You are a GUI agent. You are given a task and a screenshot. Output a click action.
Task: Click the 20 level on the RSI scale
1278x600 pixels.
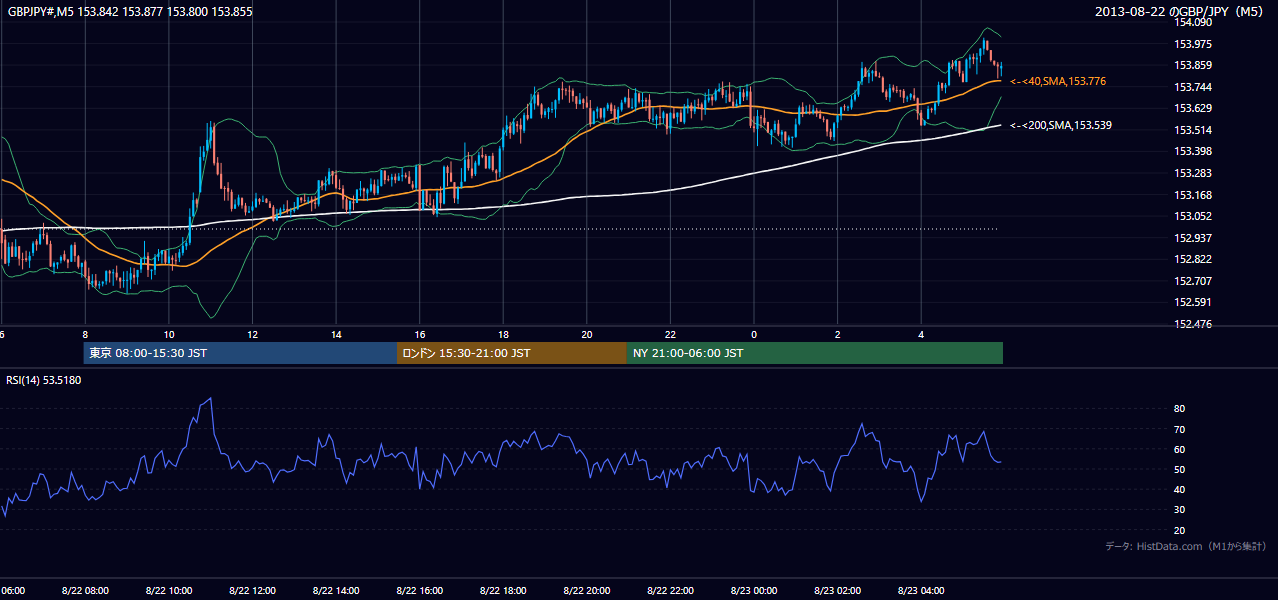pos(1179,530)
